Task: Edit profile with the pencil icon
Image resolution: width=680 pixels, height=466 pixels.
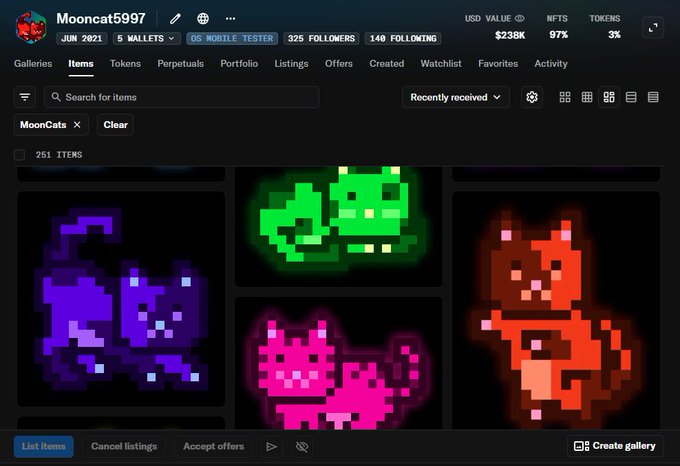Action: point(175,19)
